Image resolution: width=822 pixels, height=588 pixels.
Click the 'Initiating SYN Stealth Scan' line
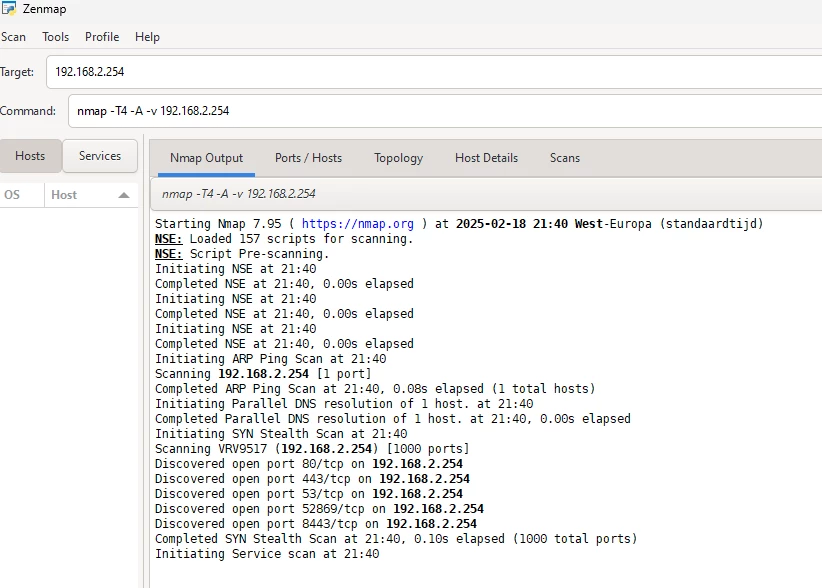(x=281, y=434)
